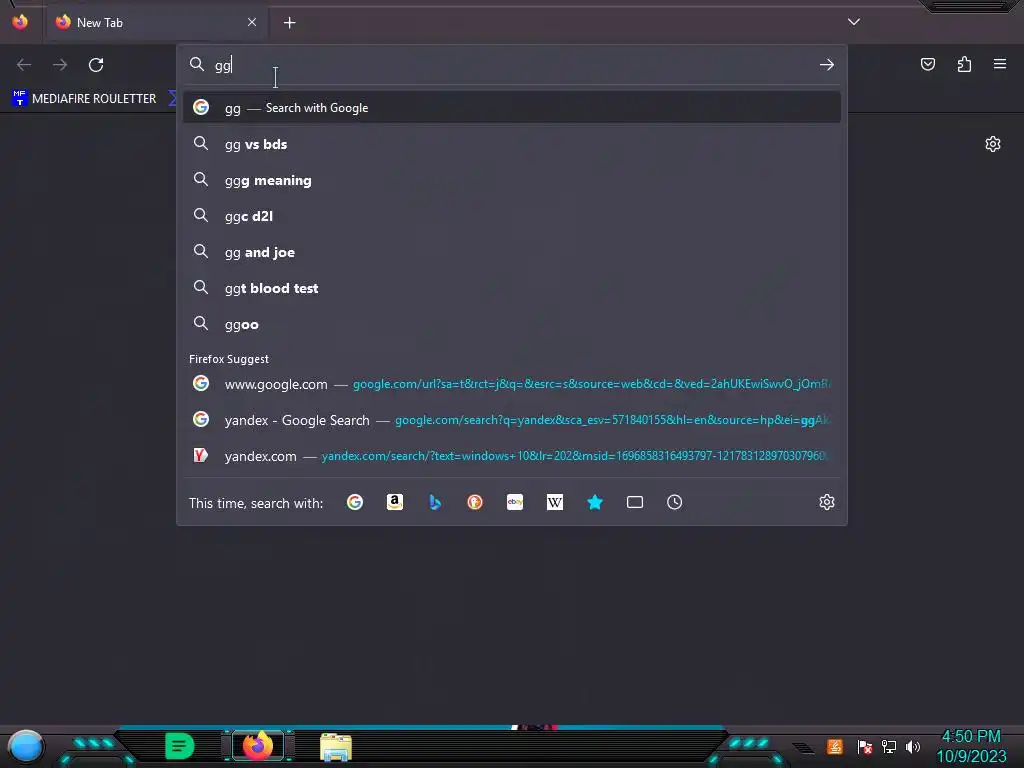Choose 'ggg meaning' suggestion
1024x768 pixels.
(511, 180)
